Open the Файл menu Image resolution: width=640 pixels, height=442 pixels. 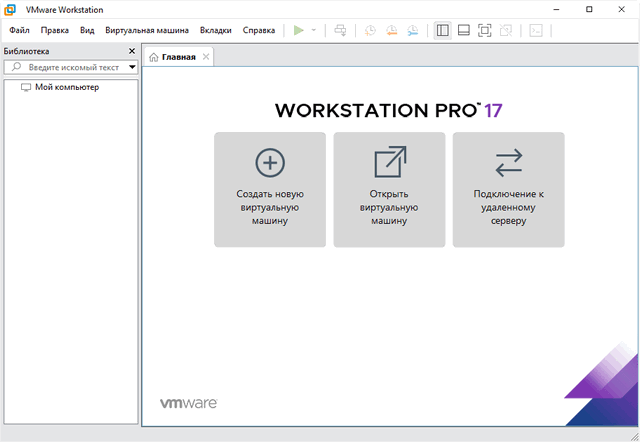[x=19, y=30]
